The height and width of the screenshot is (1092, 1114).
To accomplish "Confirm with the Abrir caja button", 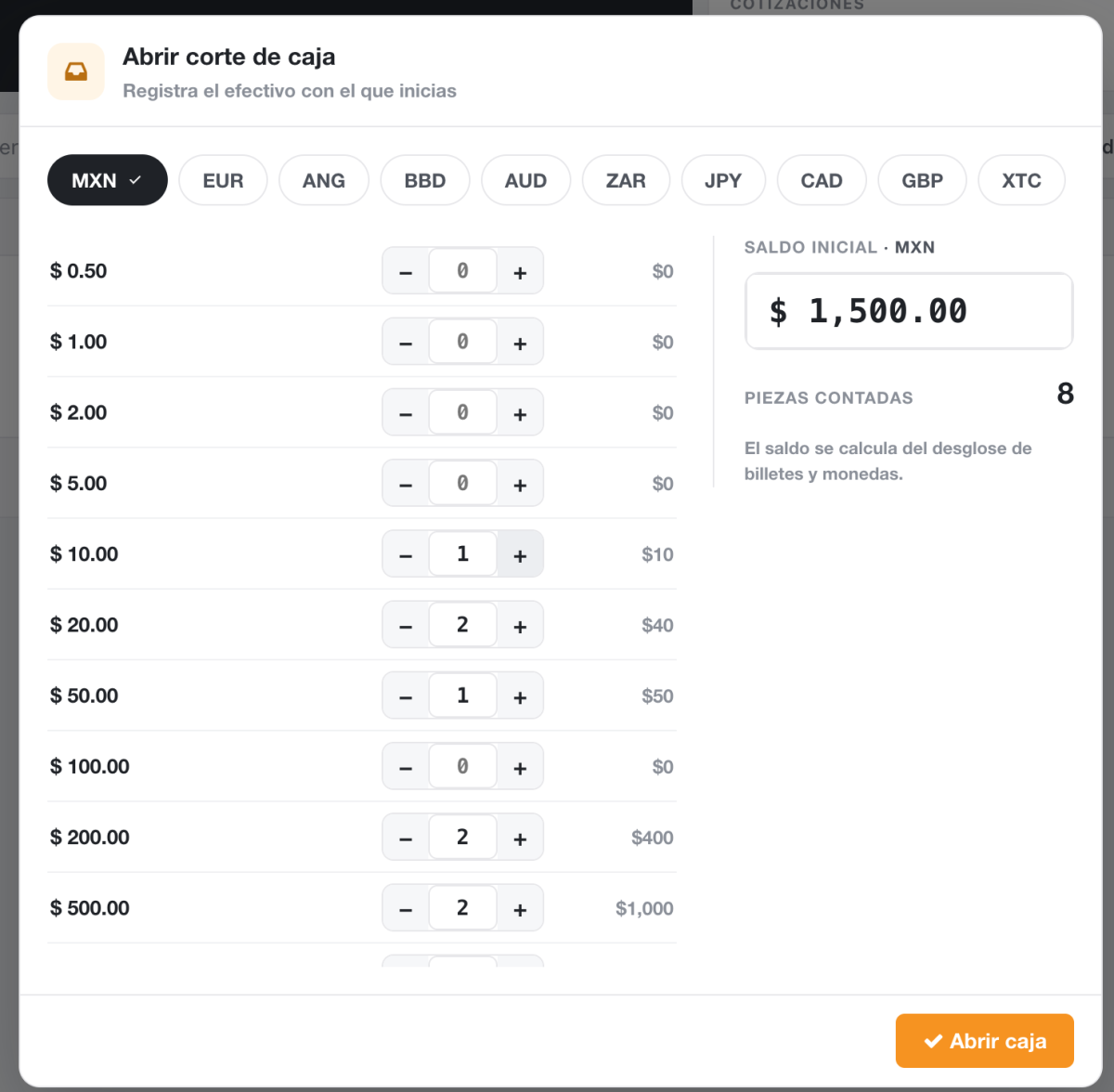I will 985,1041.
